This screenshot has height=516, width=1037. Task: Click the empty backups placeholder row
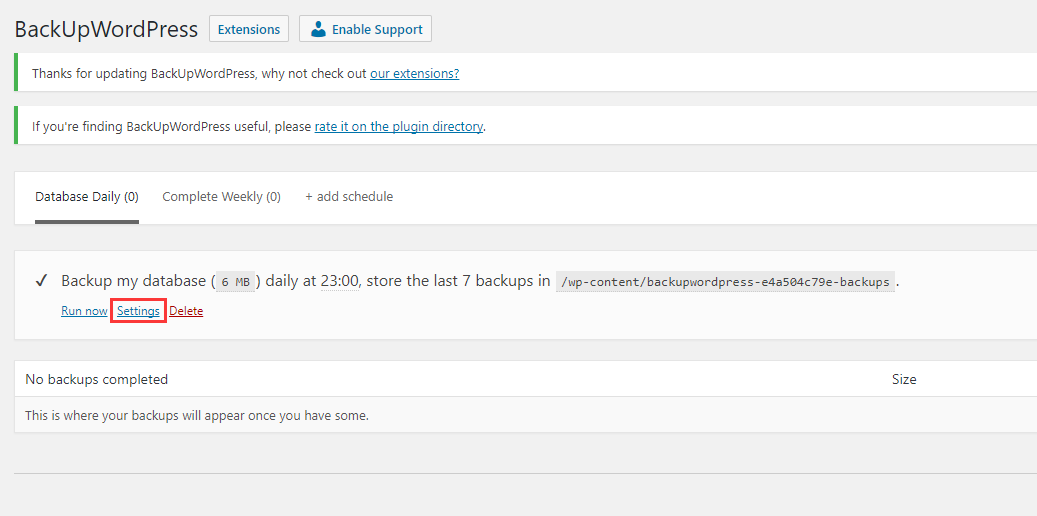point(197,415)
